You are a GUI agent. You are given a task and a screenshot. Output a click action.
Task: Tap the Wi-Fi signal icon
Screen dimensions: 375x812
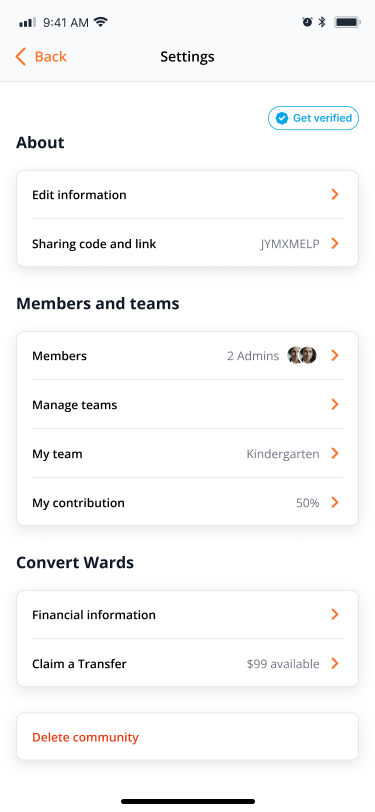point(100,22)
